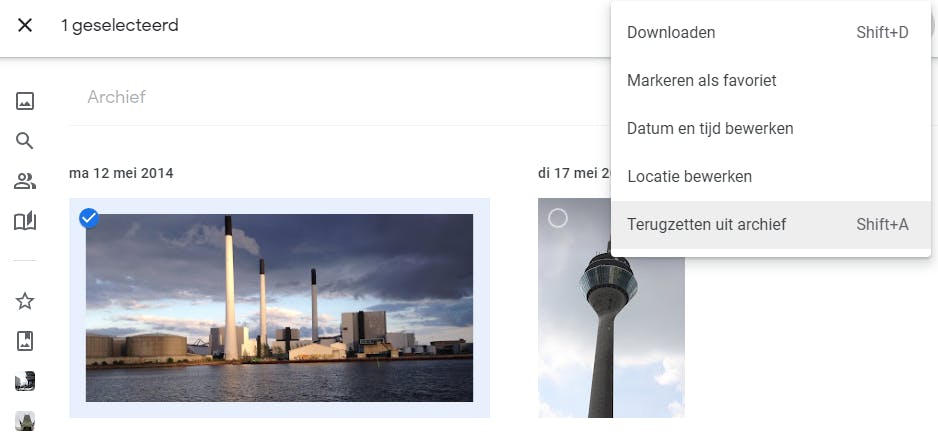This screenshot has width=938, height=443.
Task: Click the Search magnifier icon
Action: [x=25, y=140]
